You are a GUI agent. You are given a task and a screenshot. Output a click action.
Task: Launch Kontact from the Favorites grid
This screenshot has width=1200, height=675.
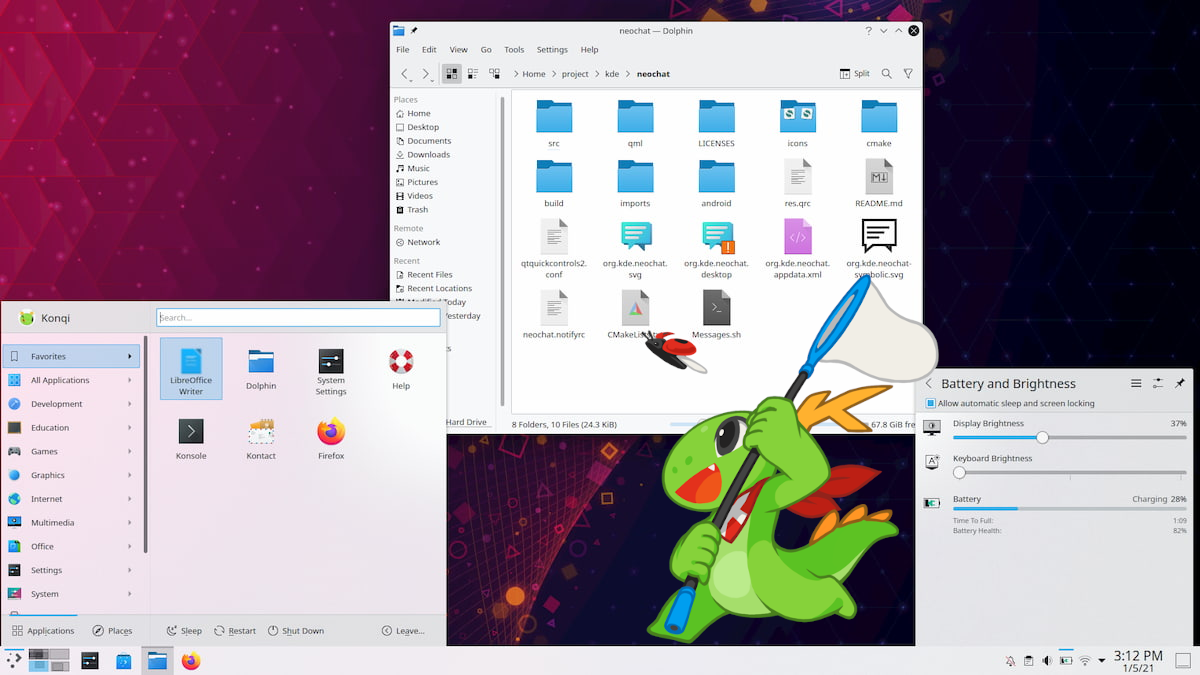[261, 438]
